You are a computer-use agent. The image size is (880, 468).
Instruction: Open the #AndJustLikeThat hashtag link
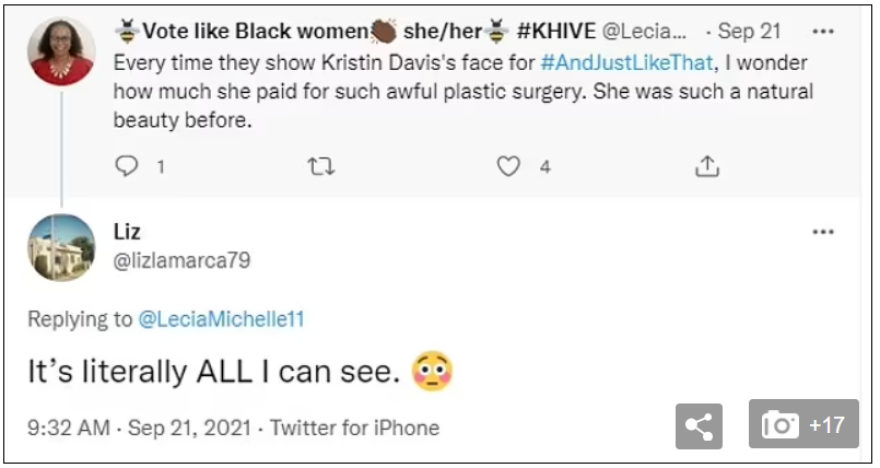coord(627,62)
